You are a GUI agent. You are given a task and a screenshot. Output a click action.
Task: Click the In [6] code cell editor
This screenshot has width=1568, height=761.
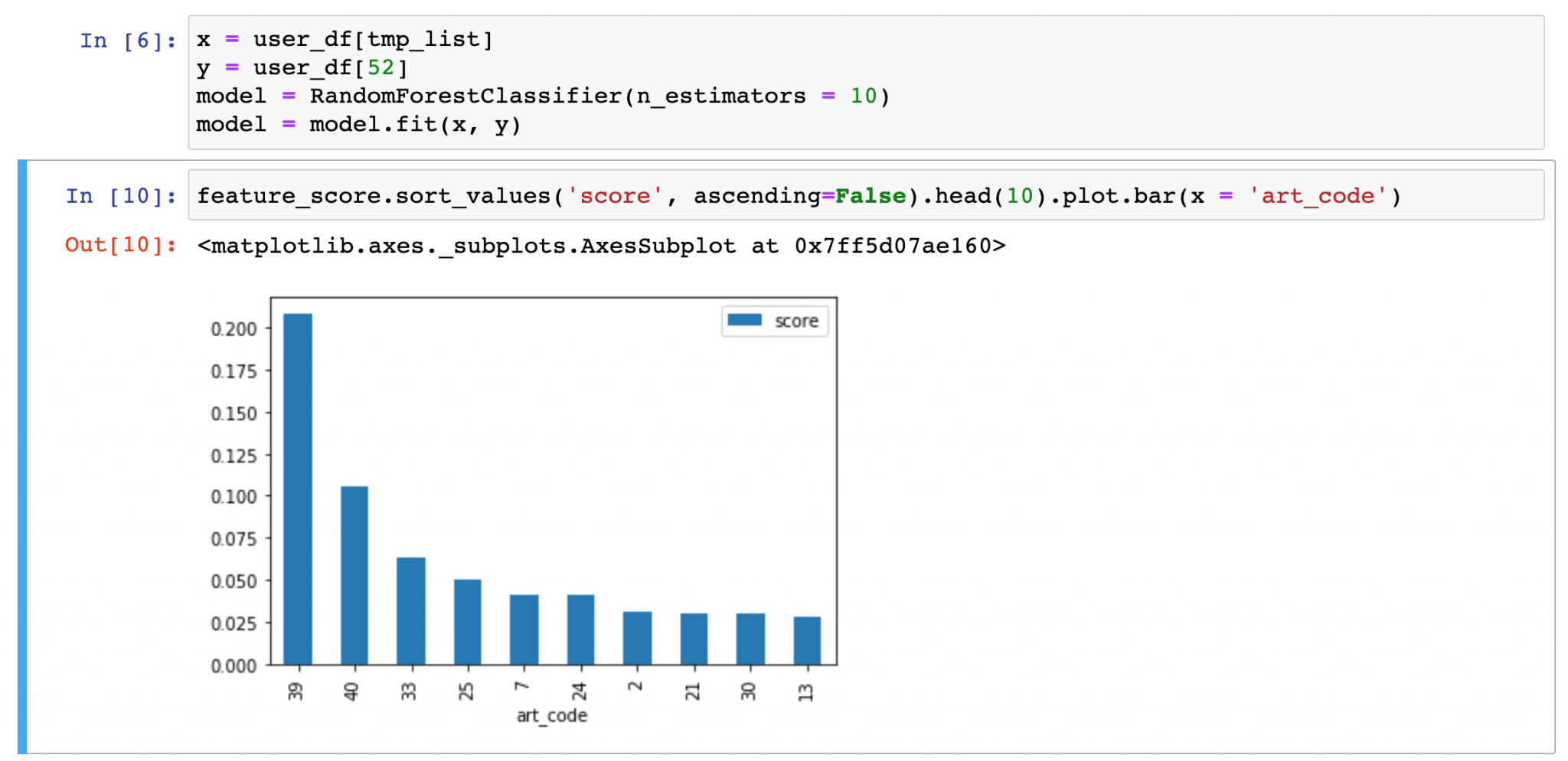click(866, 83)
